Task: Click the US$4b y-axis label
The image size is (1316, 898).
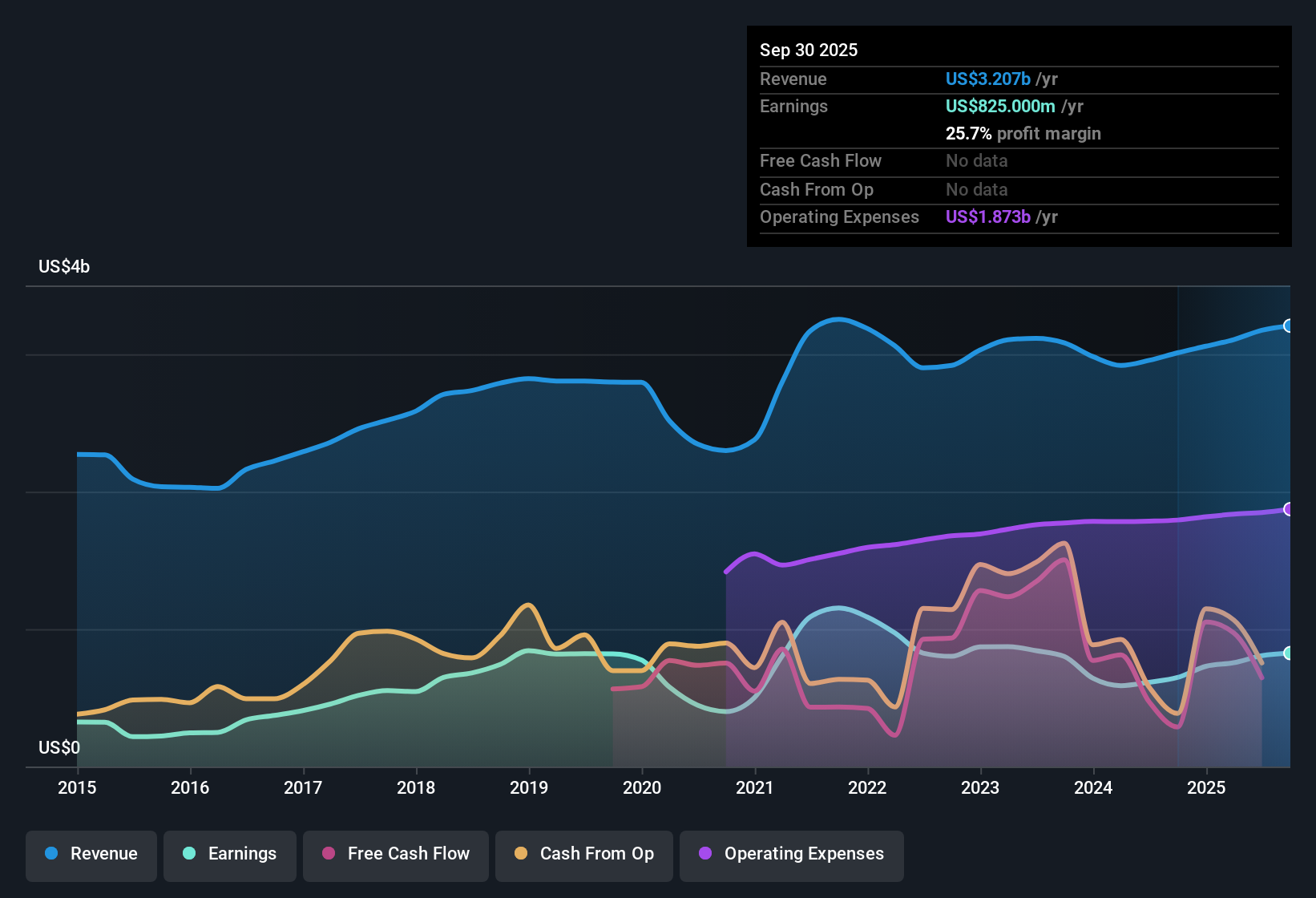Action: point(64,267)
